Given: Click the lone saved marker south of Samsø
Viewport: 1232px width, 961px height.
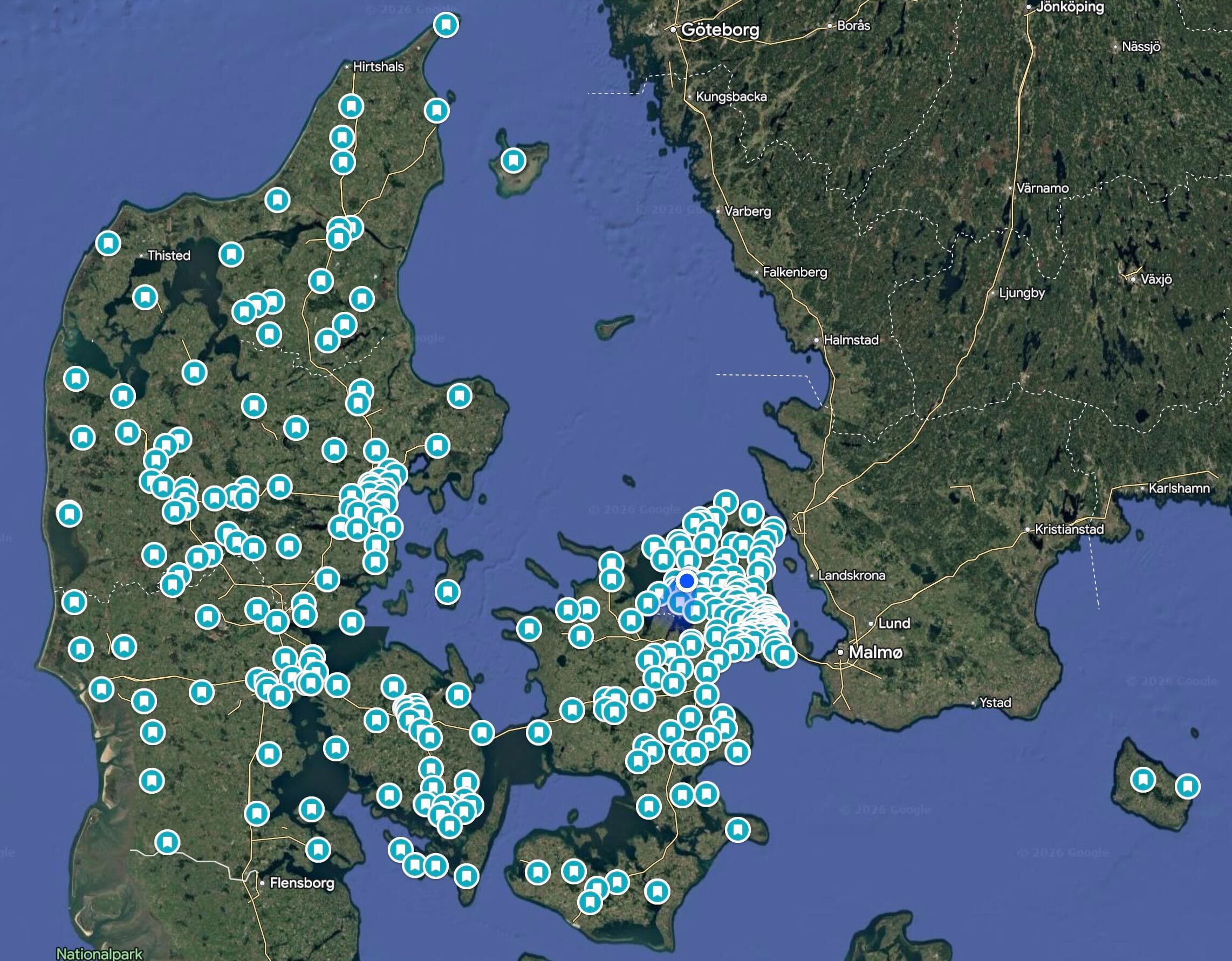Looking at the screenshot, I should pyautogui.click(x=447, y=592).
